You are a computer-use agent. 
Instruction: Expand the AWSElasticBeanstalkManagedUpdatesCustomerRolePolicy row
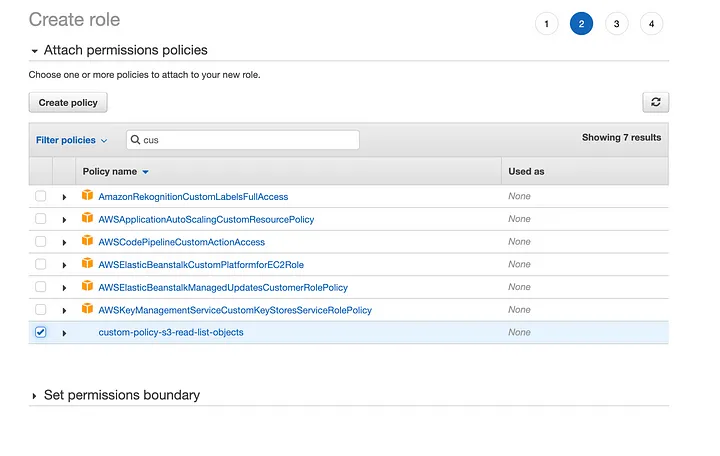64,288
